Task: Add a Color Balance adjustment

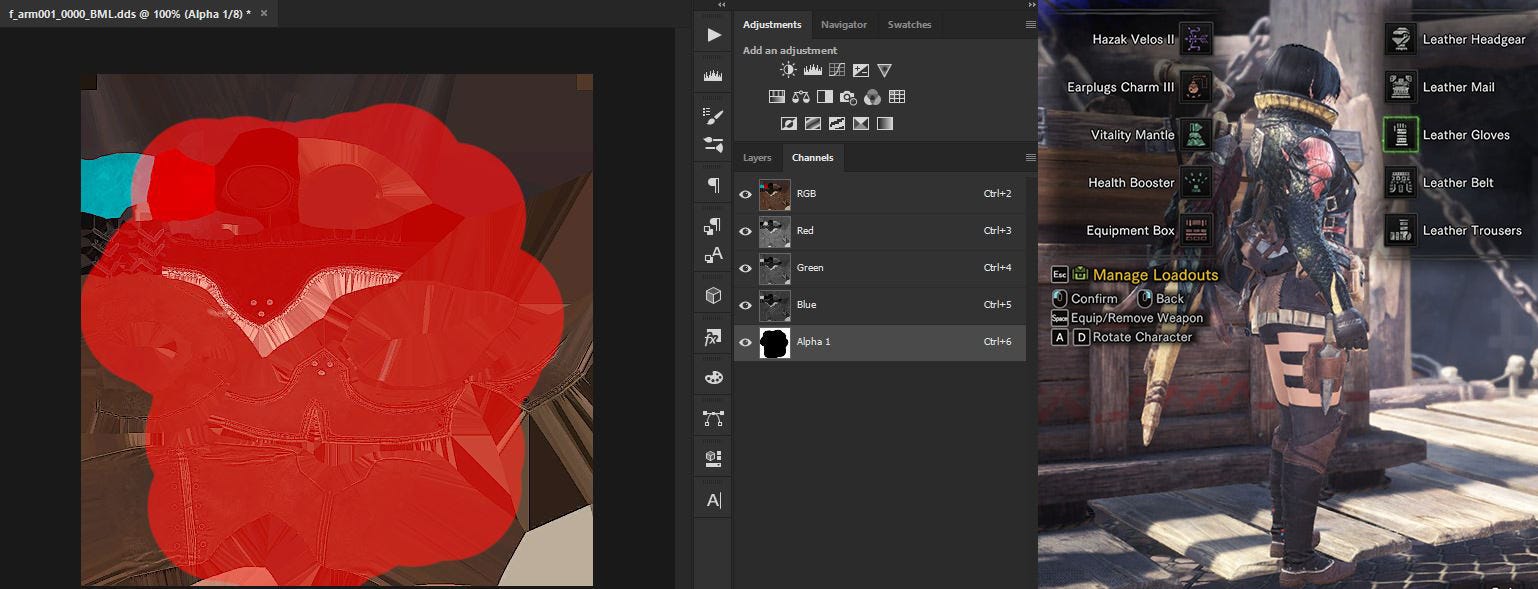Action: (x=800, y=97)
